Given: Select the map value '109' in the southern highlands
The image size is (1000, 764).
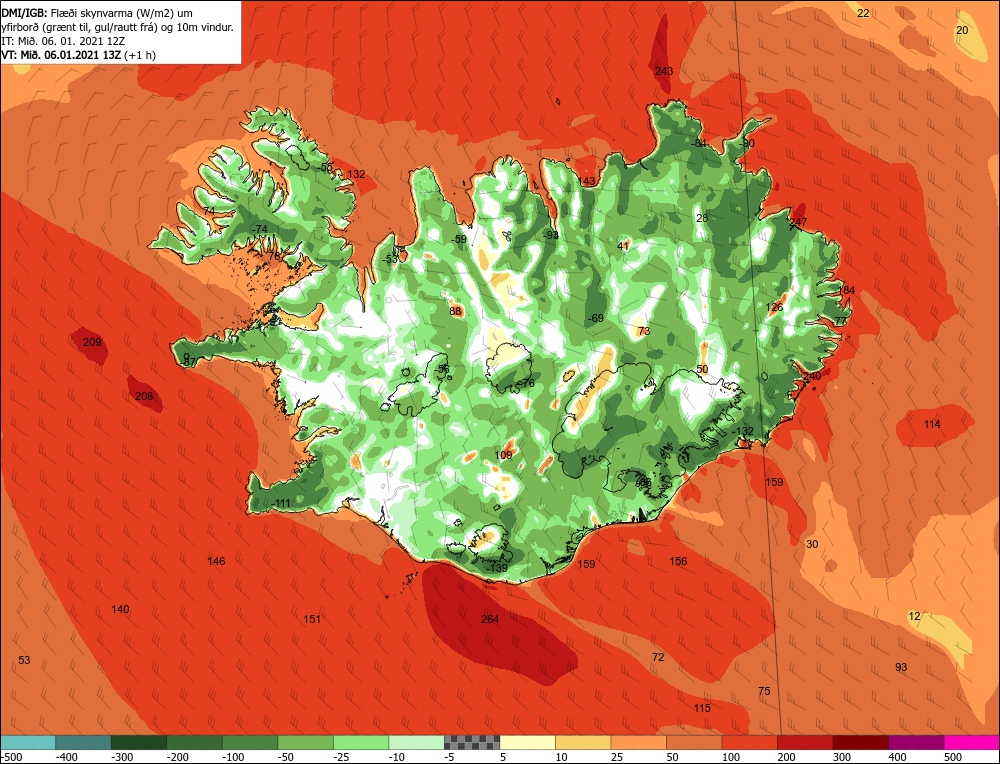Looking at the screenshot, I should click(x=504, y=455).
